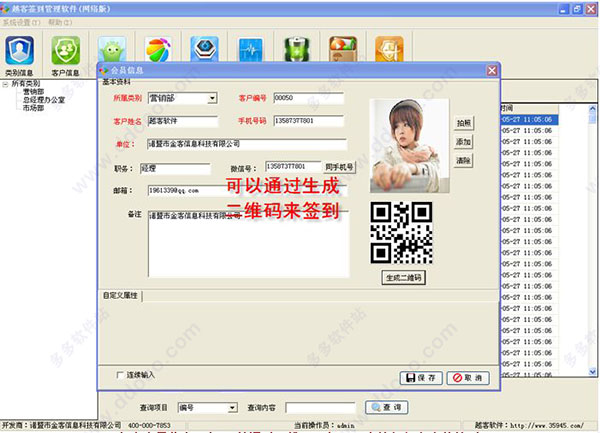600x433 pixels.
Task: Click the green alien monster toolbar icon
Action: click(x=112, y=49)
